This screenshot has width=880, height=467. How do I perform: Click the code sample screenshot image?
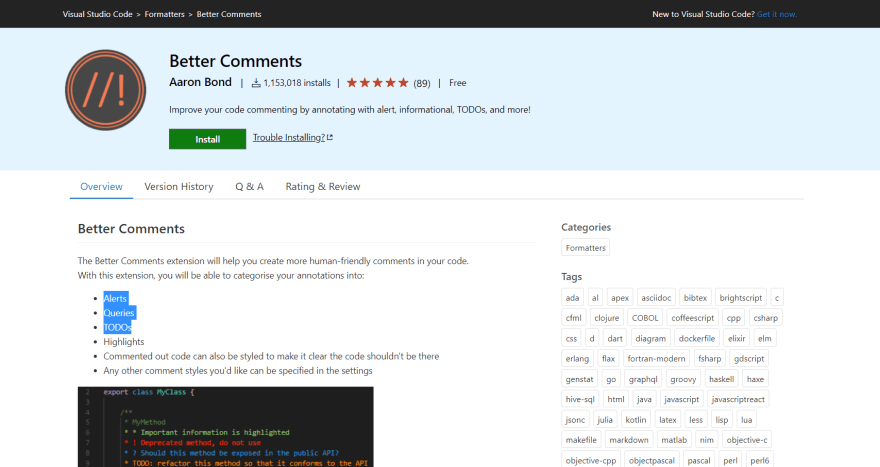pyautogui.click(x=226, y=427)
